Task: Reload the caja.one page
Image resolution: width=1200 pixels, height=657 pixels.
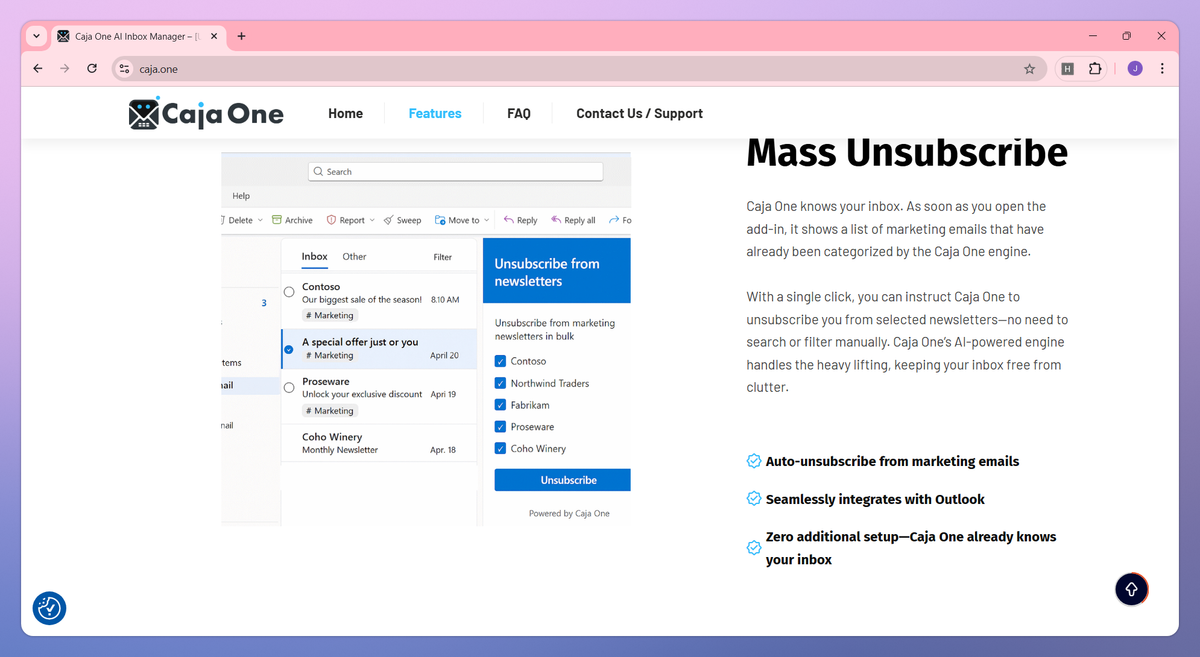Action: (x=92, y=69)
